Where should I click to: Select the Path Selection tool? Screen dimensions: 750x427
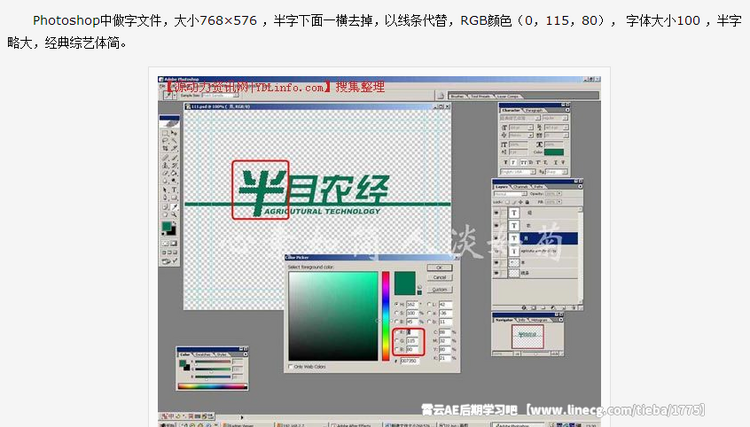165,189
